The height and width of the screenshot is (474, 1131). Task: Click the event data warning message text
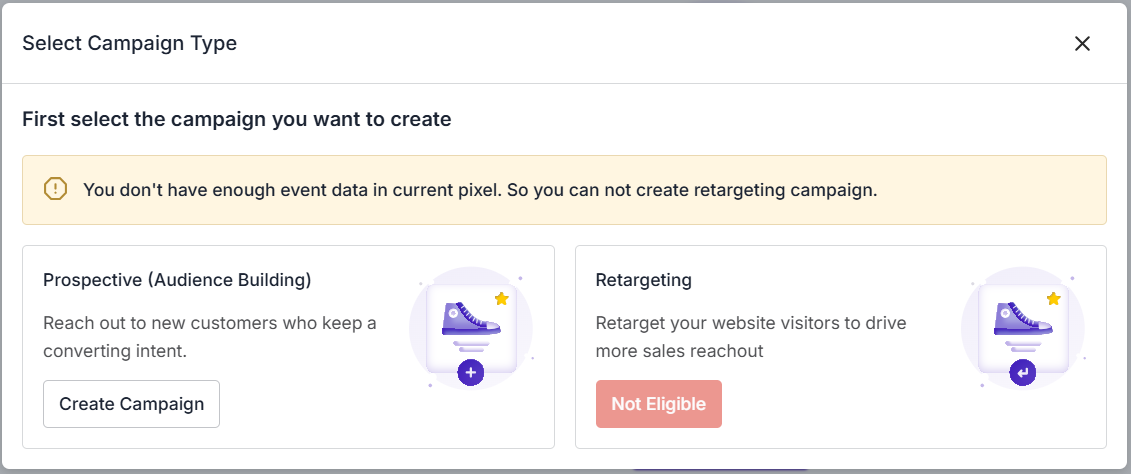pos(480,189)
